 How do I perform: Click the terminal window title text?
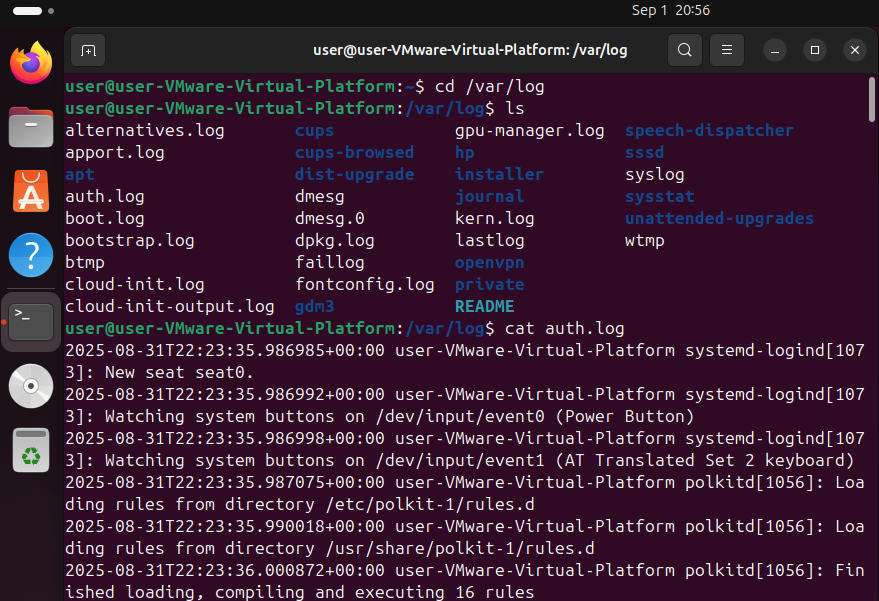coord(470,50)
